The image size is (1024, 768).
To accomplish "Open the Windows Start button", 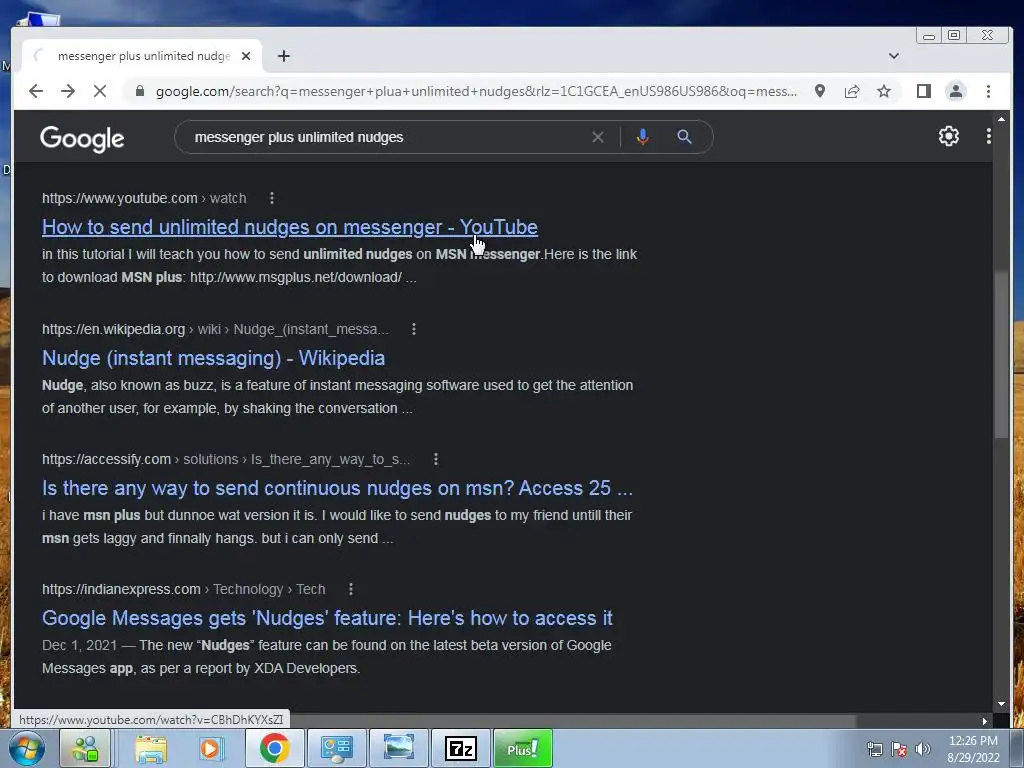I will coord(26,748).
